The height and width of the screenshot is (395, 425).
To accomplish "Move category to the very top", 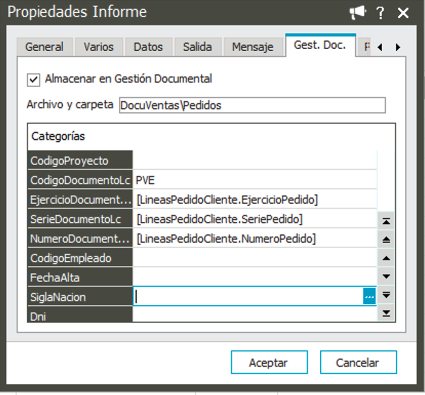I will 386,221.
